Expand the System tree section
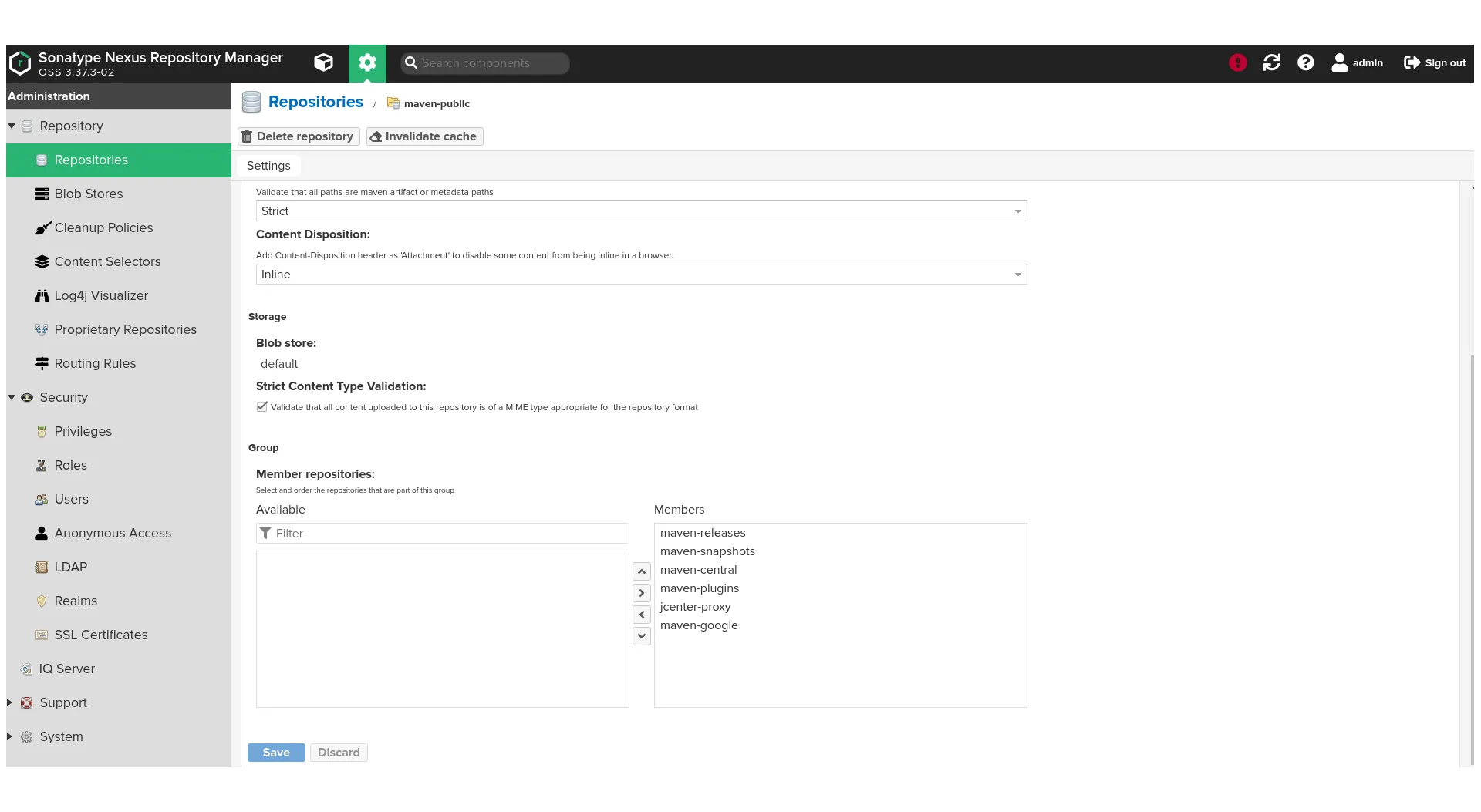The image size is (1481, 812). 10,736
